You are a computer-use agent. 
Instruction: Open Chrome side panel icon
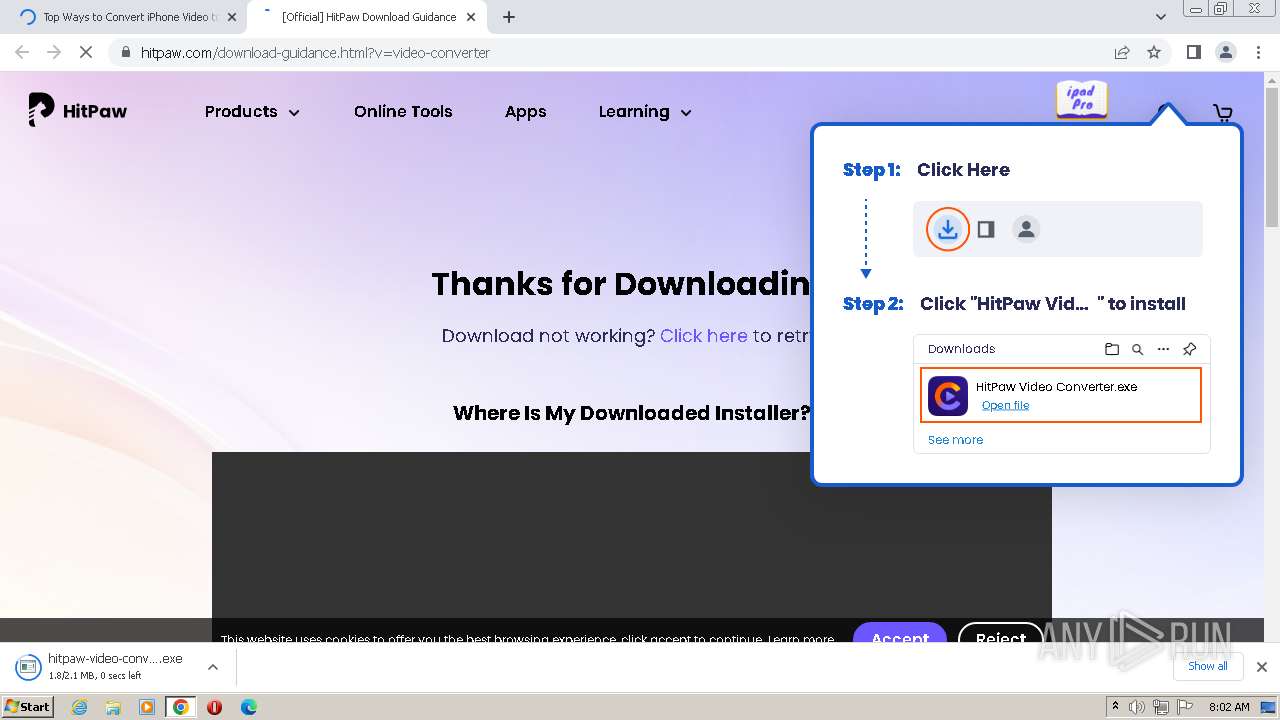(1193, 52)
